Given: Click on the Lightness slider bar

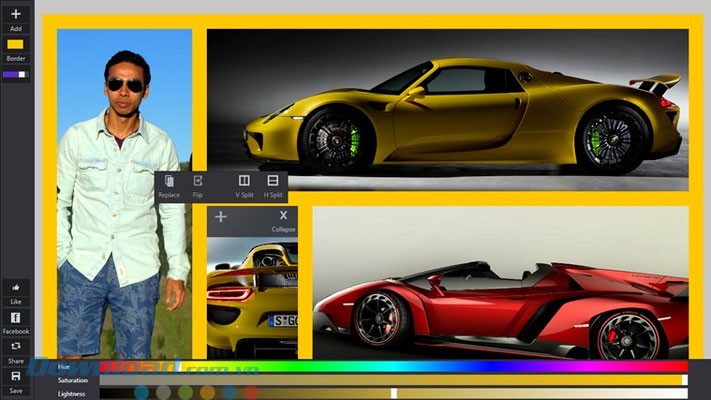Looking at the screenshot, I should coord(390,393).
